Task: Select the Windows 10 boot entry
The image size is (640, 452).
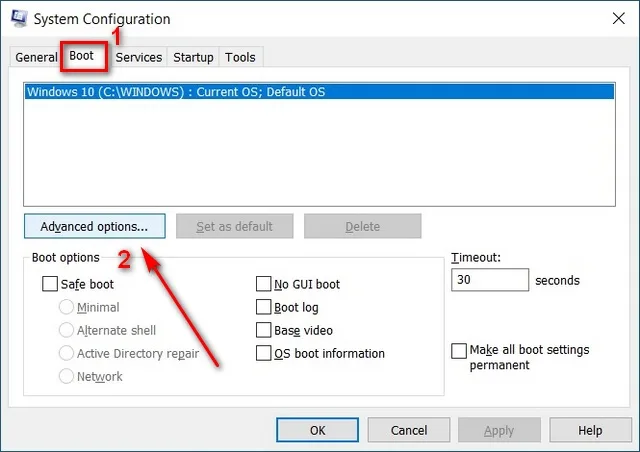Action: 320,92
